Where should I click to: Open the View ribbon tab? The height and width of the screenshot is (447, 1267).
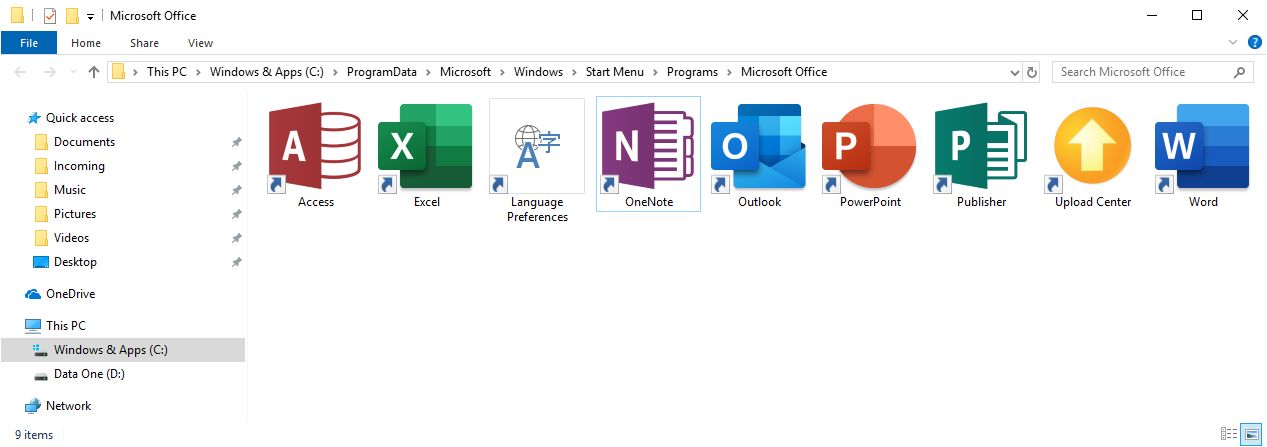(x=200, y=43)
